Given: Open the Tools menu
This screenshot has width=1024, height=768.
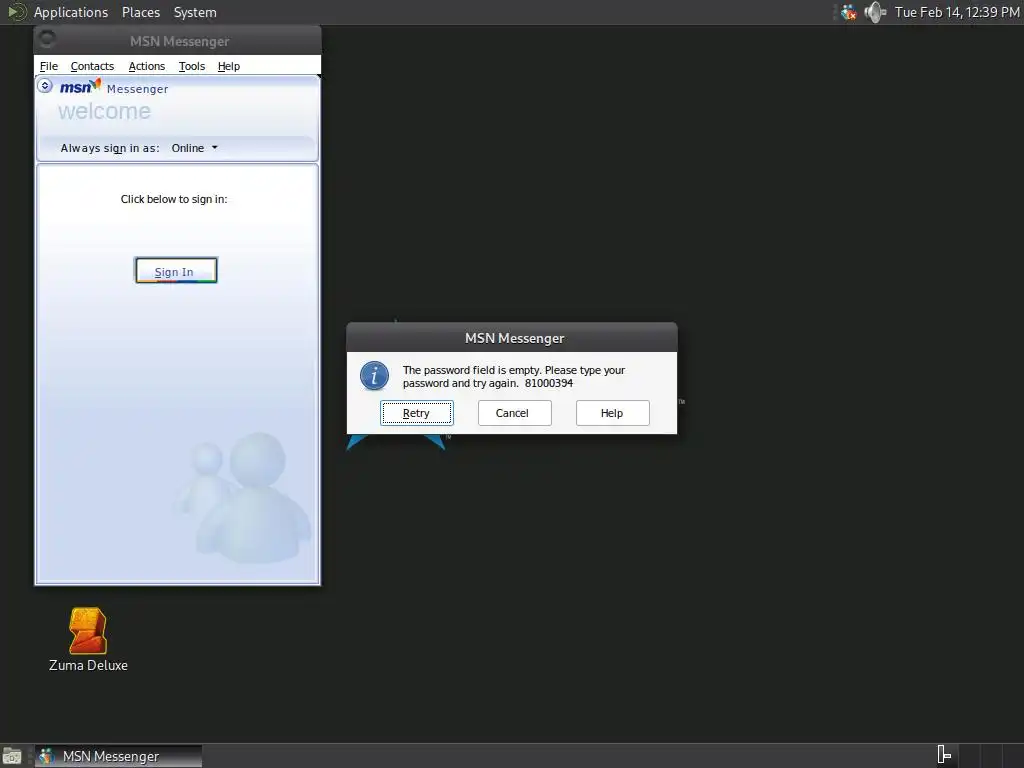Looking at the screenshot, I should [x=191, y=66].
